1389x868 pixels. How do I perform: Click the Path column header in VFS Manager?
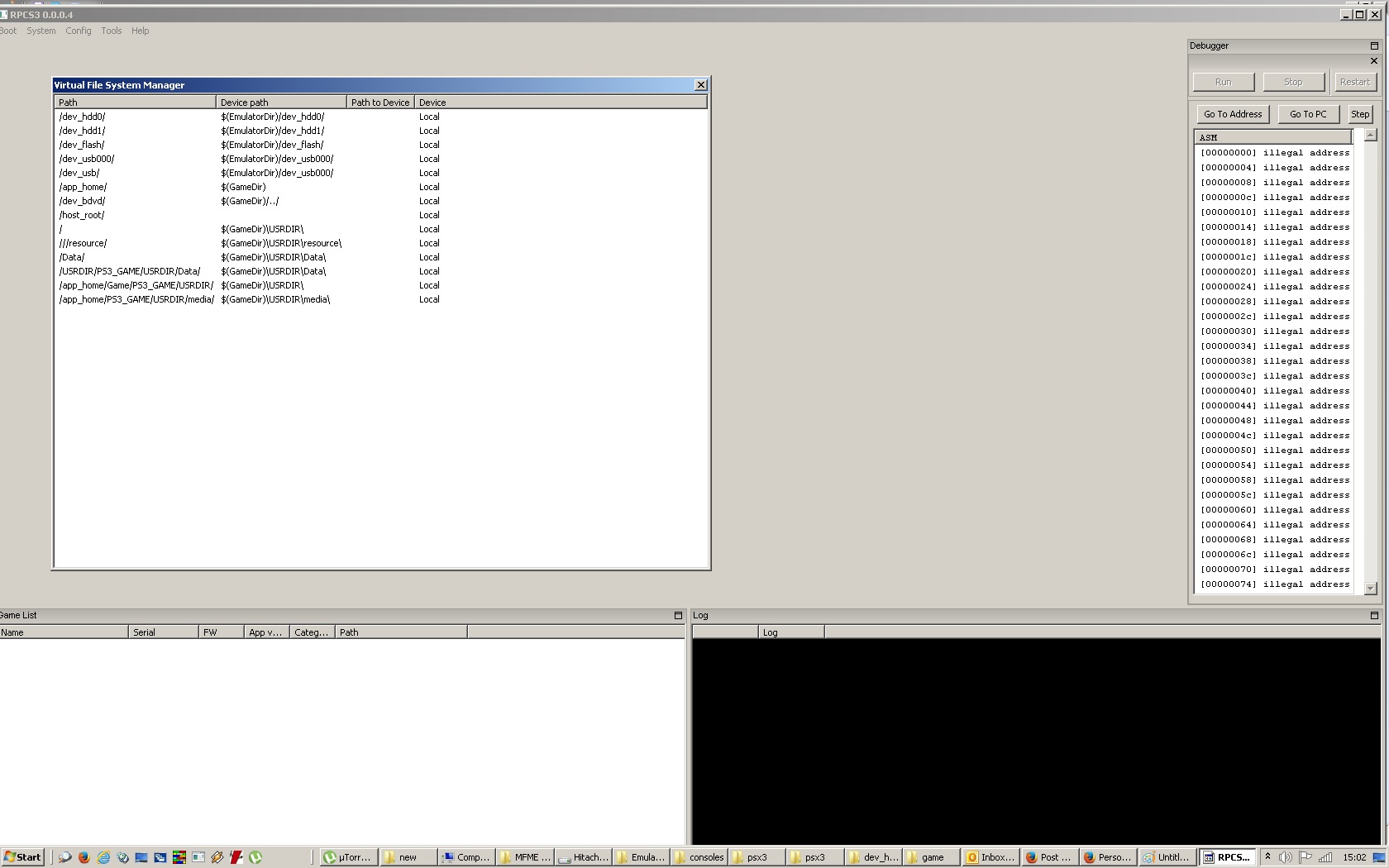pyautogui.click(x=135, y=103)
